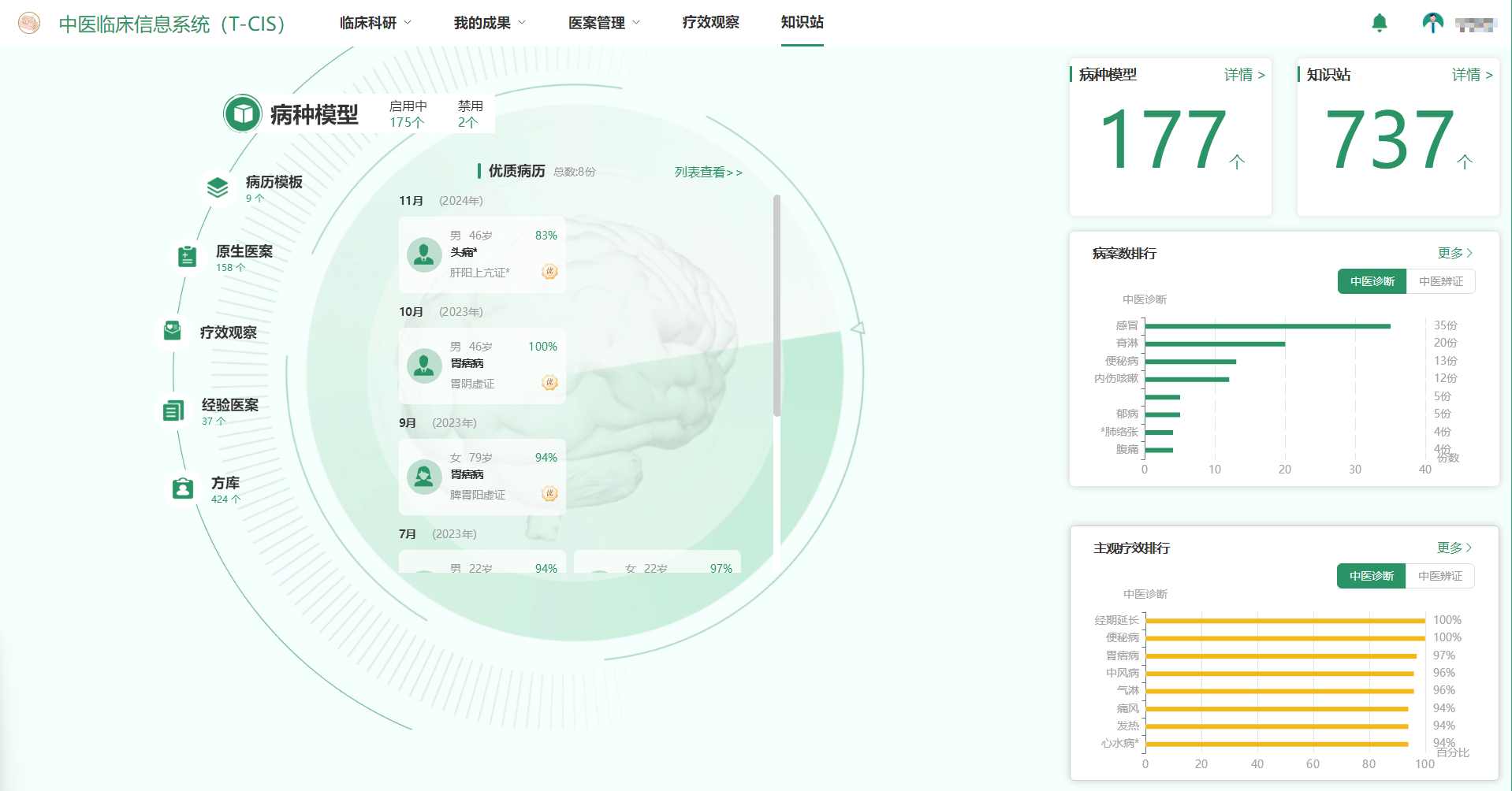Open 经验医案 using its document icon
Image resolution: width=1512 pixels, height=791 pixels.
click(x=173, y=409)
